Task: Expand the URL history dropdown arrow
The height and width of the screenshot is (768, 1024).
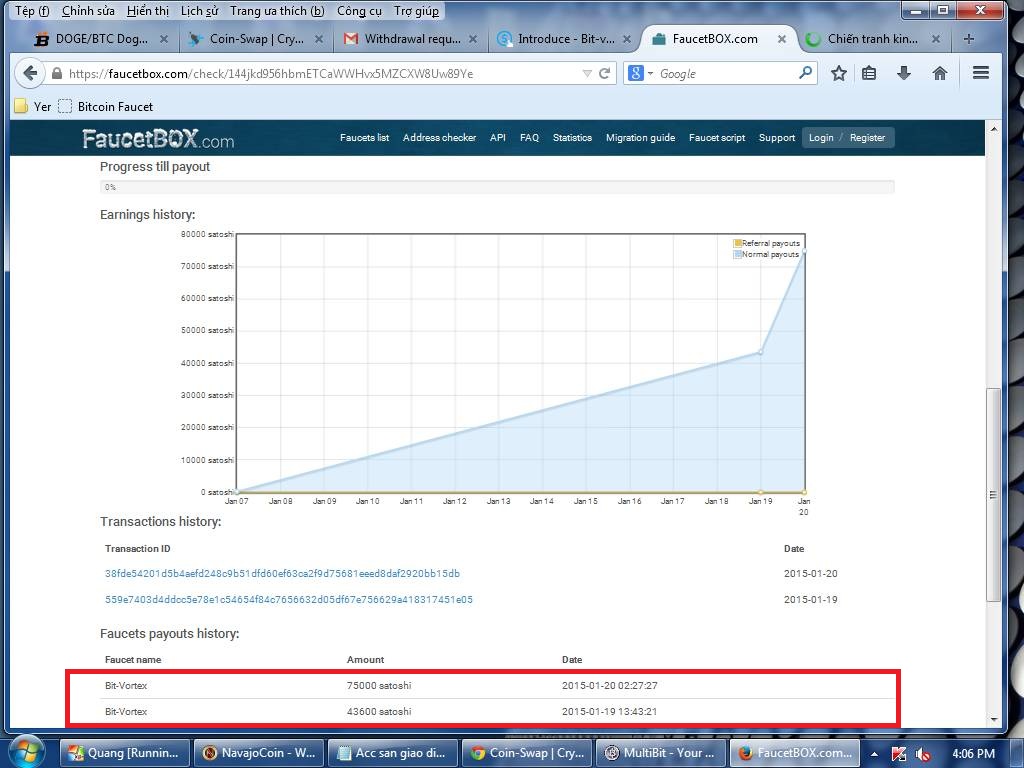Action: [x=587, y=73]
